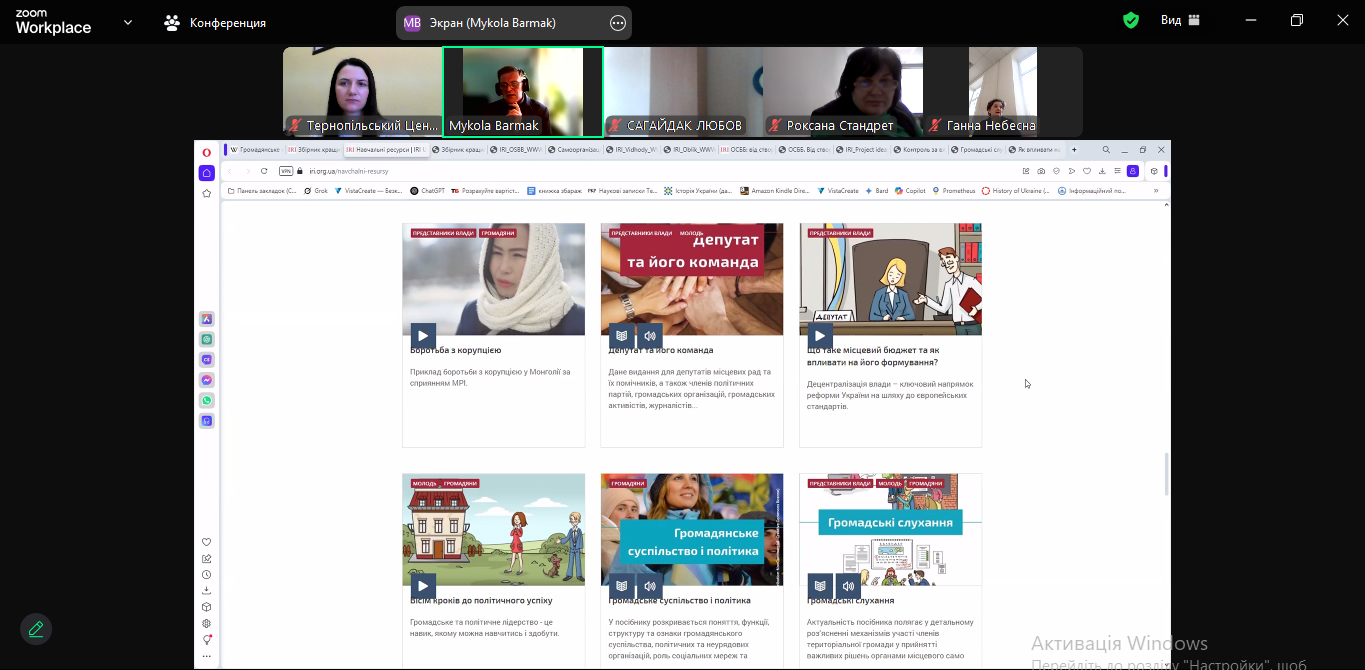The height and width of the screenshot is (670, 1365).
Task: Select Ганна Небесна participant video
Action: coord(1003,92)
